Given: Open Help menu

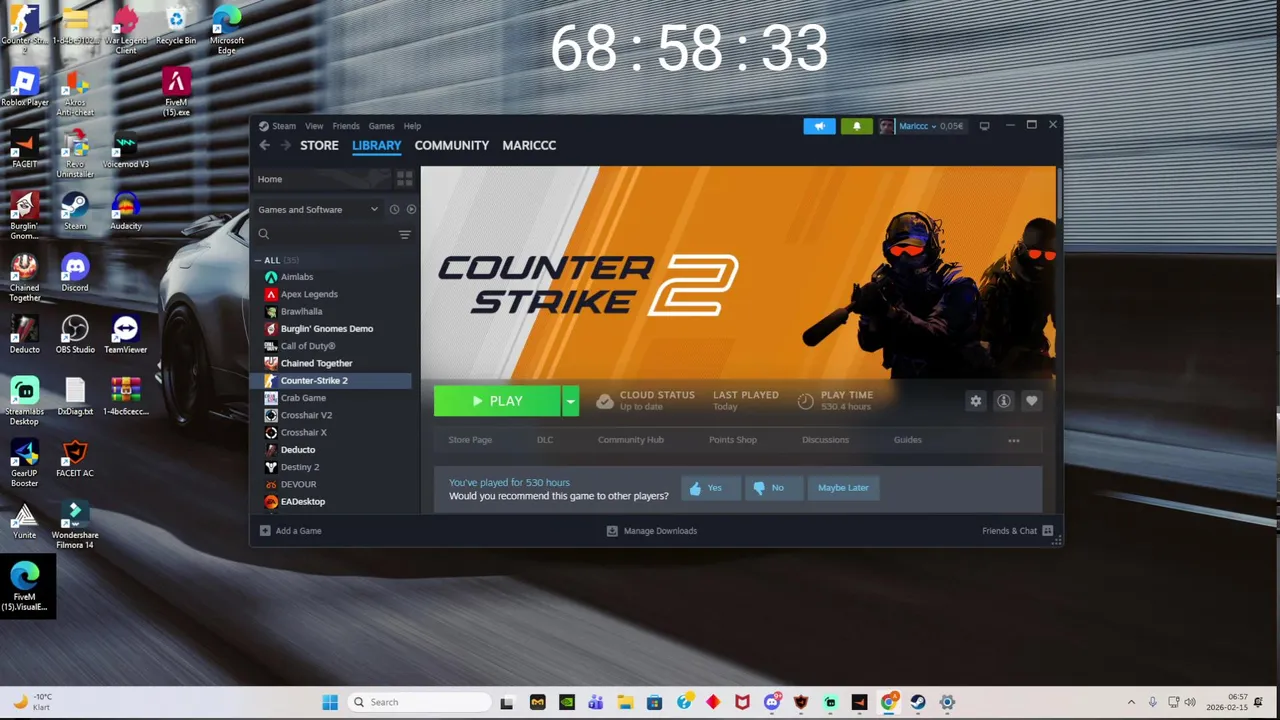Looking at the screenshot, I should pos(412,126).
